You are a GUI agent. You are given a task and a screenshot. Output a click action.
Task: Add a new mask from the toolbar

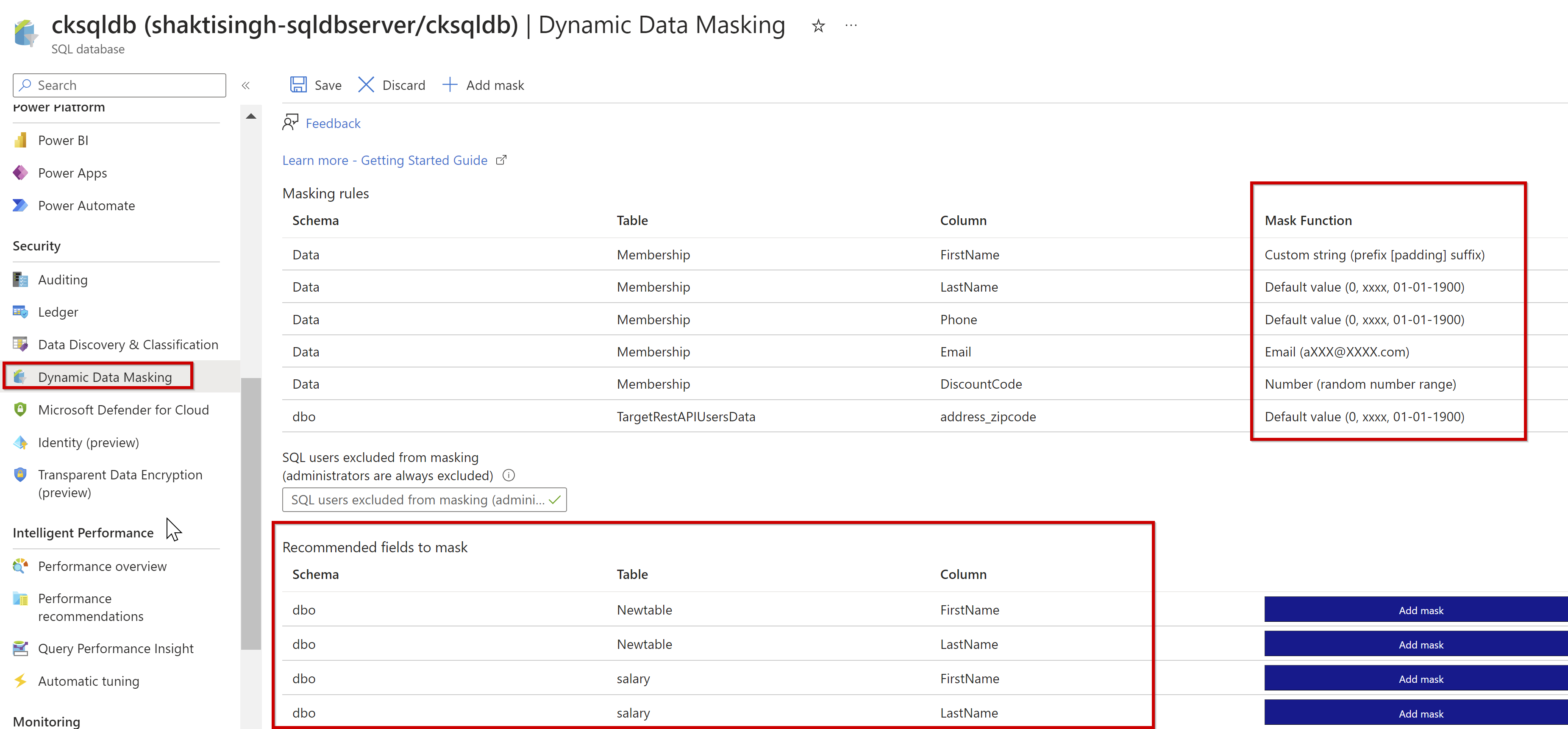pyautogui.click(x=483, y=85)
